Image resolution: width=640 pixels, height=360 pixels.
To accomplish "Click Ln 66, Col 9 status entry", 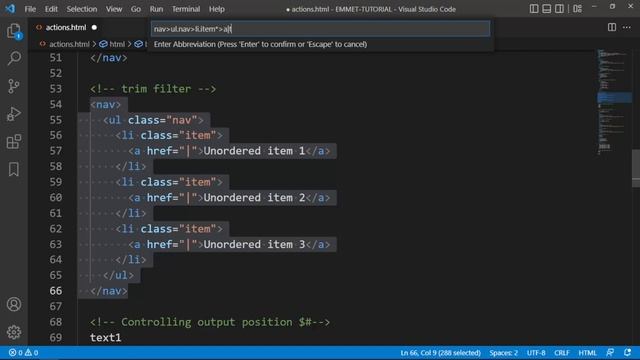I will coord(440,353).
